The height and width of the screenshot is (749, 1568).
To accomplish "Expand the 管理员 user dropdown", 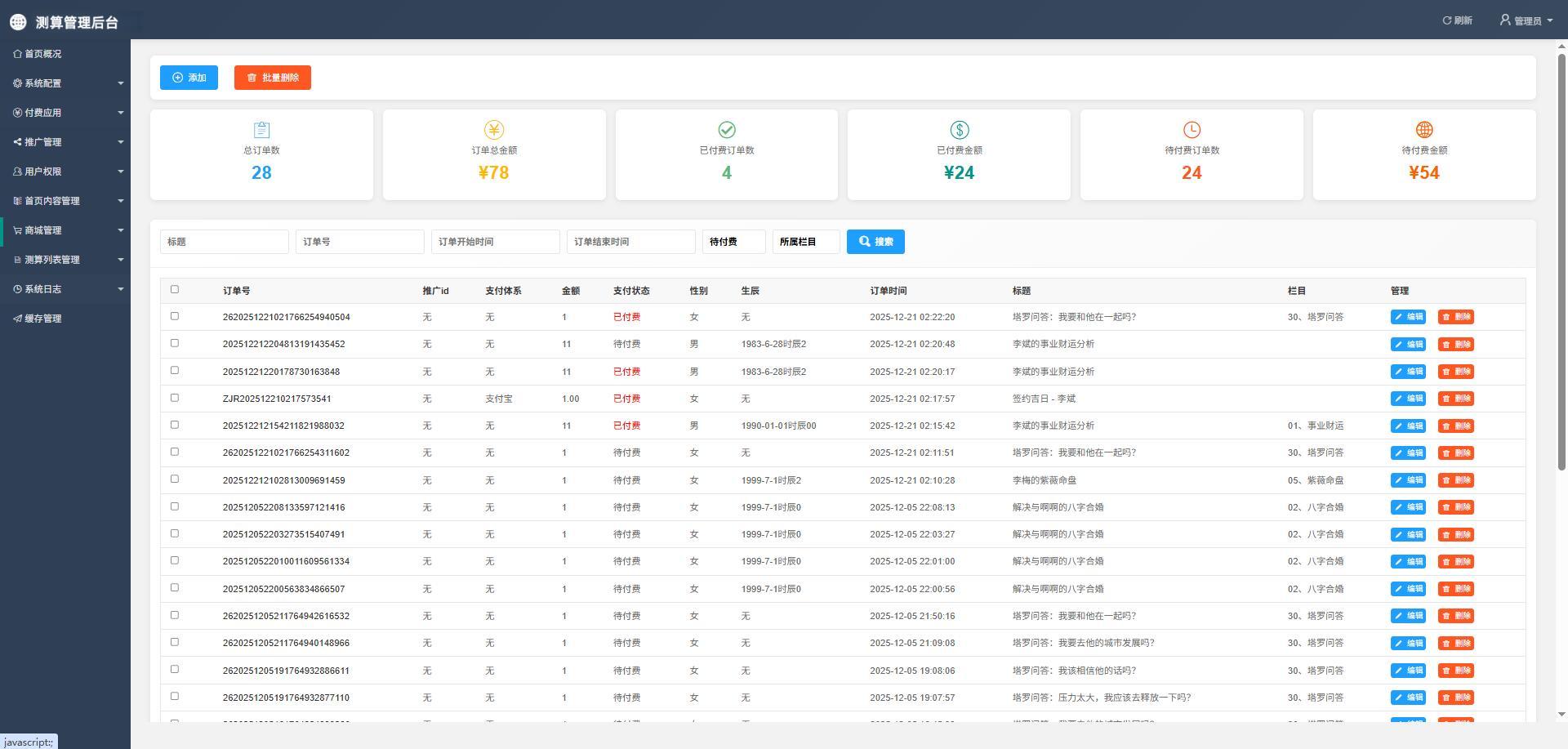I will tap(1526, 20).
